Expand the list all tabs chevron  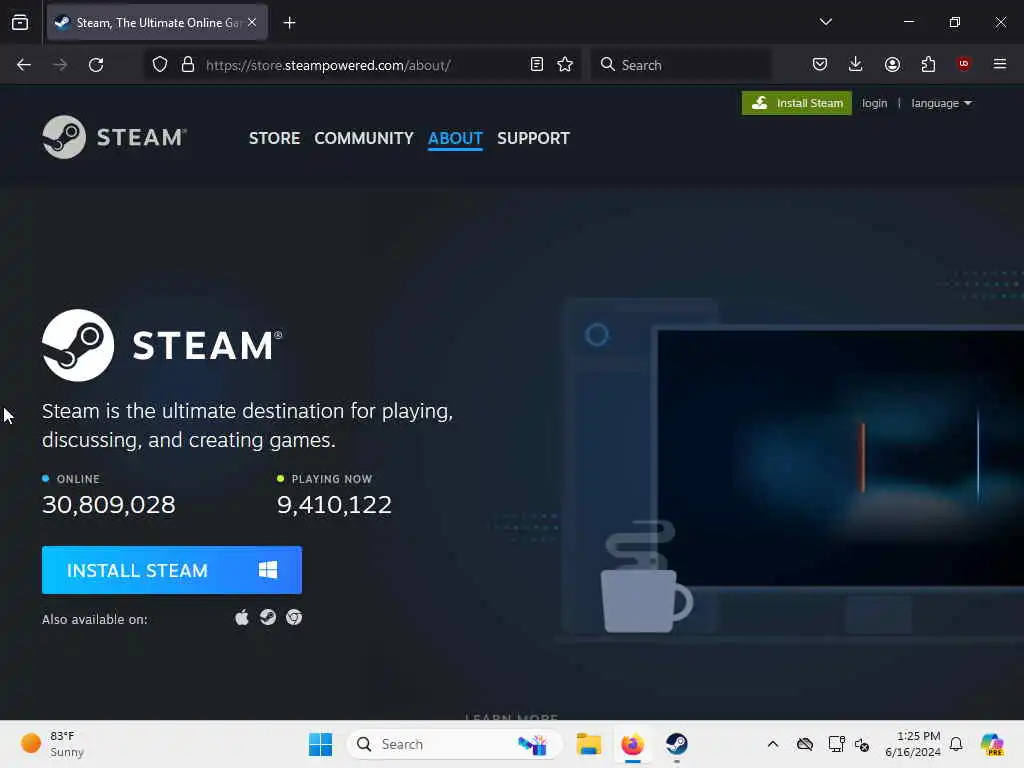(x=825, y=22)
